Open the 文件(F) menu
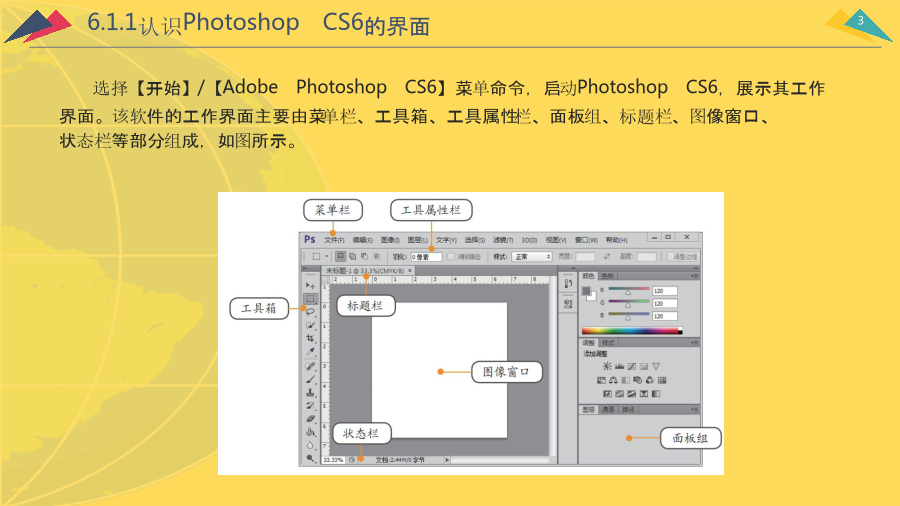 point(334,240)
